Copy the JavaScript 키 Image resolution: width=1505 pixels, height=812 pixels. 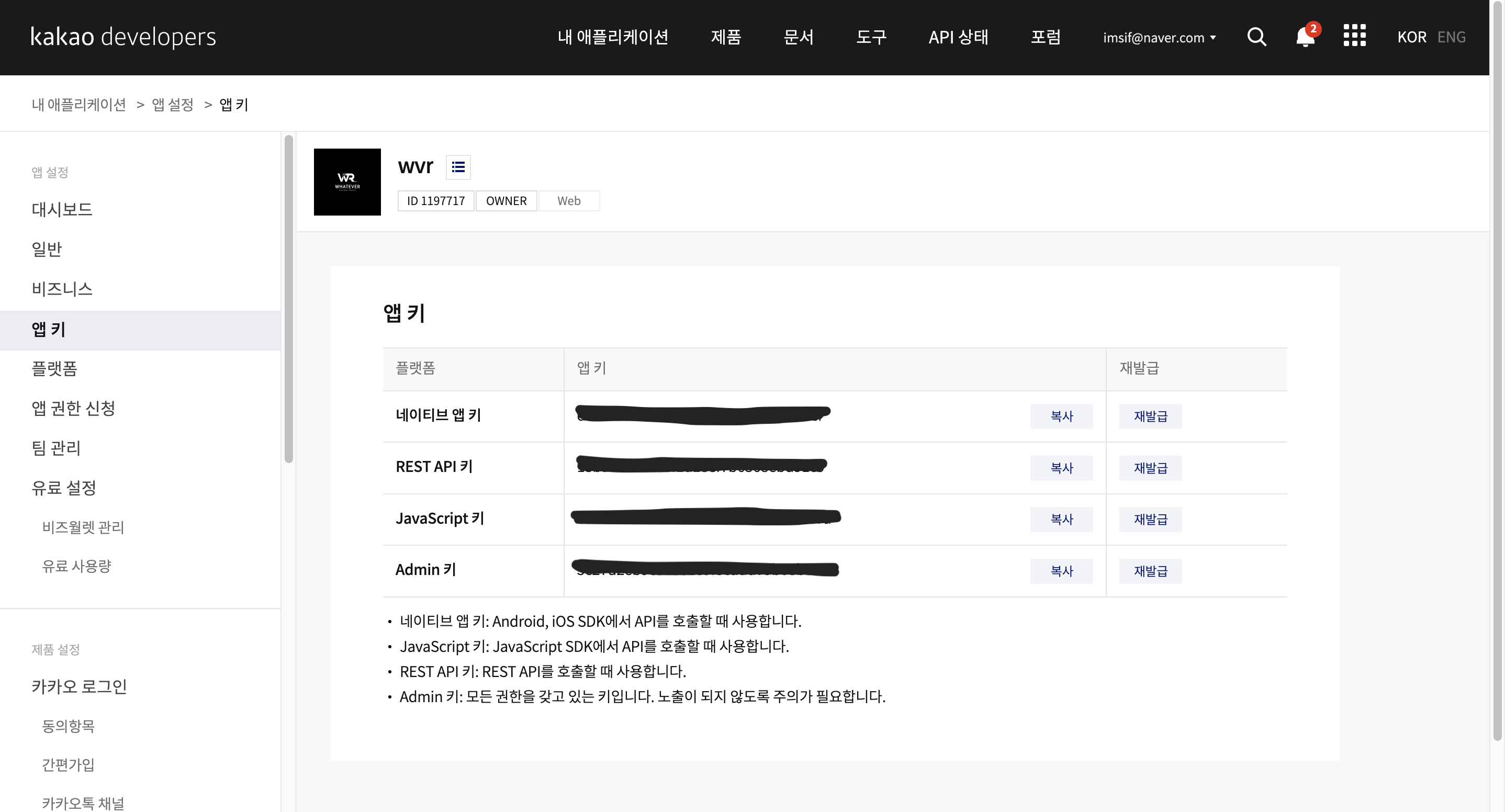[x=1062, y=518]
